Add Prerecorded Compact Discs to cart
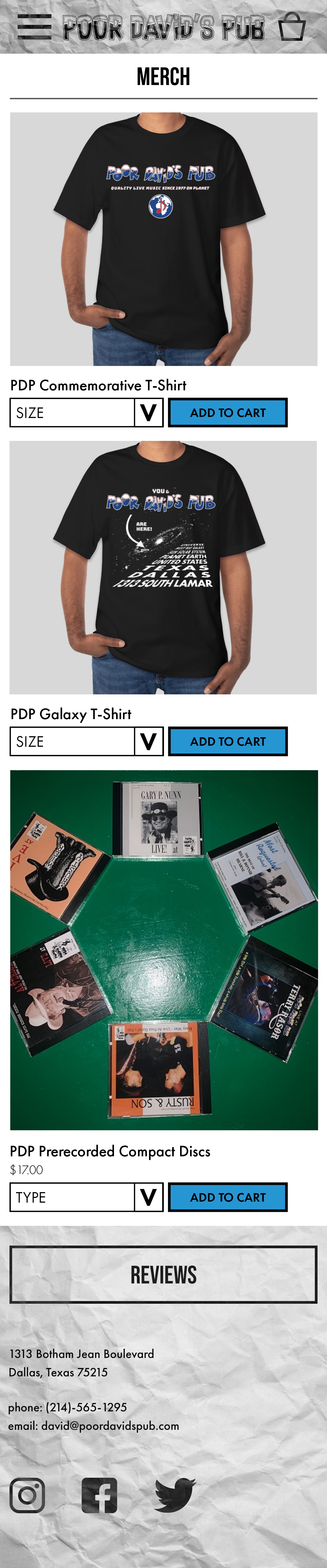 click(228, 1197)
